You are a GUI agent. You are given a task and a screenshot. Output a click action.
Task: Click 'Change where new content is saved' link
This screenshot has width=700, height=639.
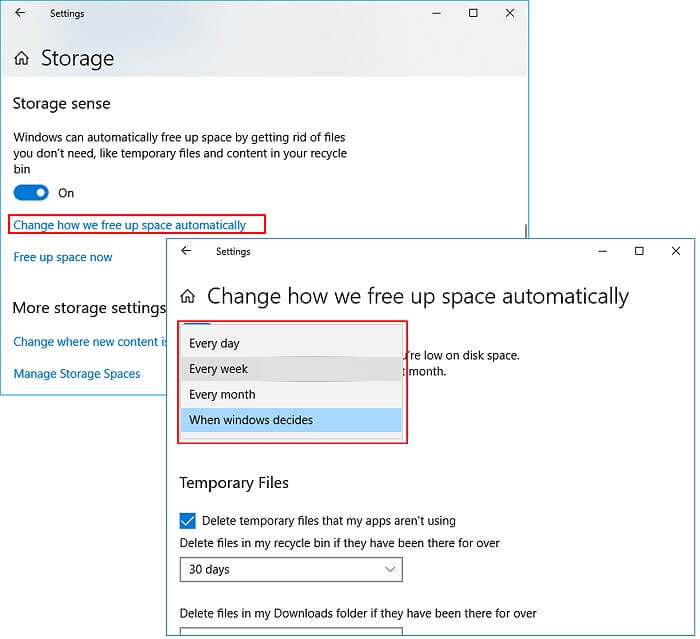tap(90, 342)
